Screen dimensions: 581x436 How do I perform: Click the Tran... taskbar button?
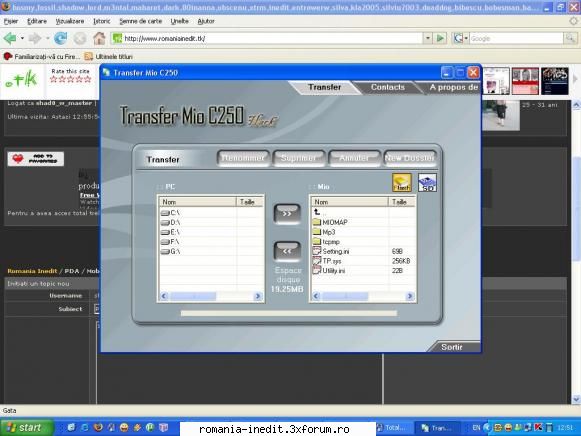click(x=438, y=428)
